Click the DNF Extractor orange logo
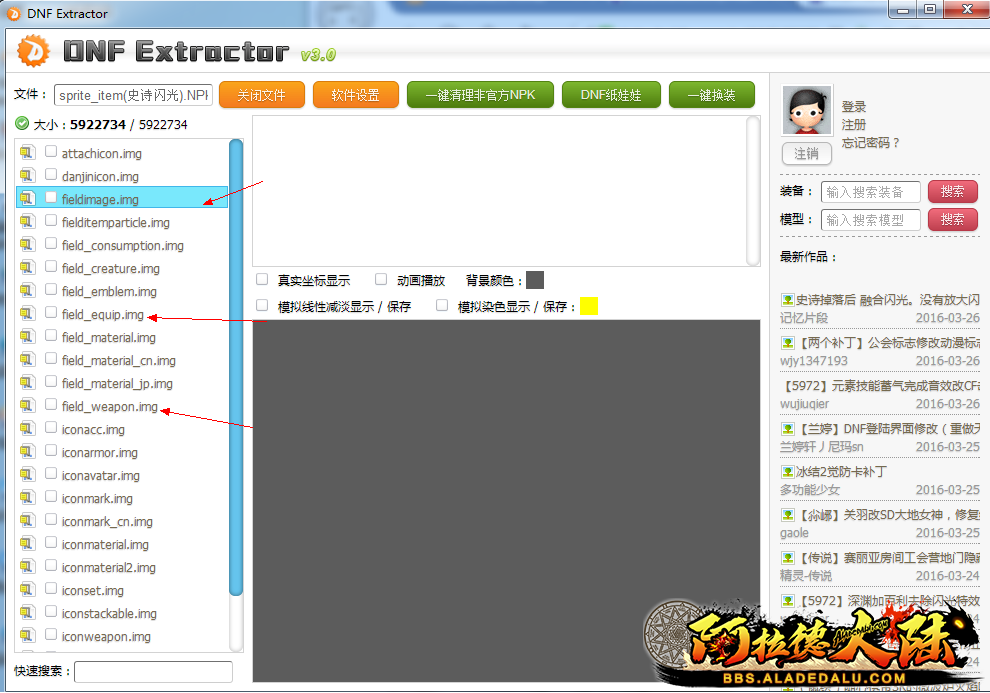 tap(33, 50)
